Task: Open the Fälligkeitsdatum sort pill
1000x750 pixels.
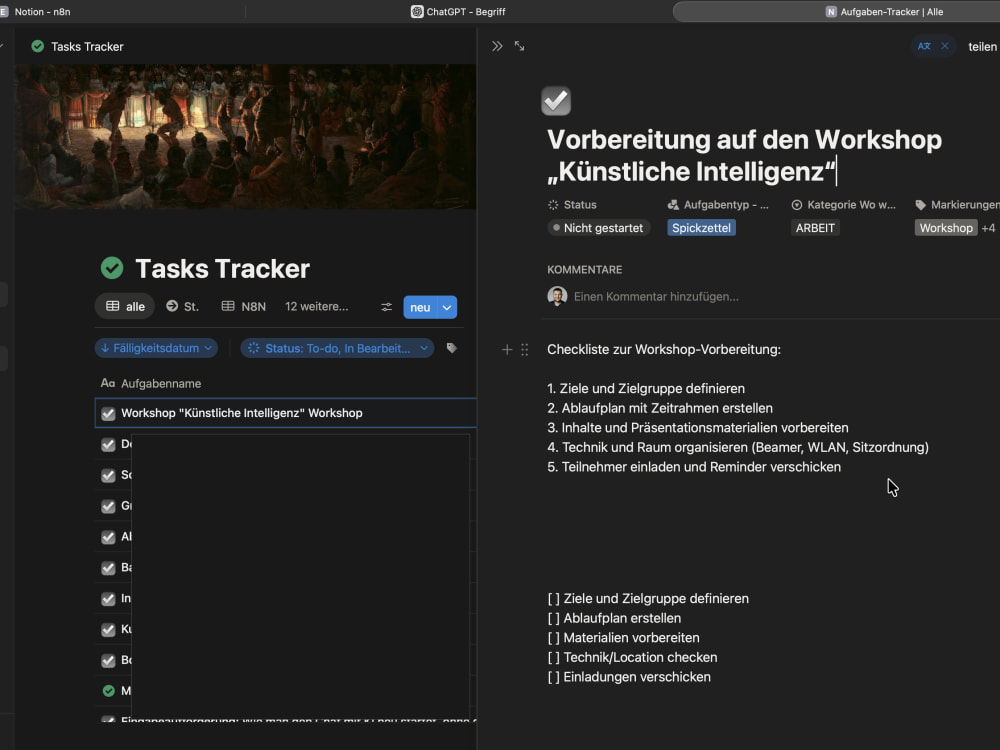Action: point(156,348)
